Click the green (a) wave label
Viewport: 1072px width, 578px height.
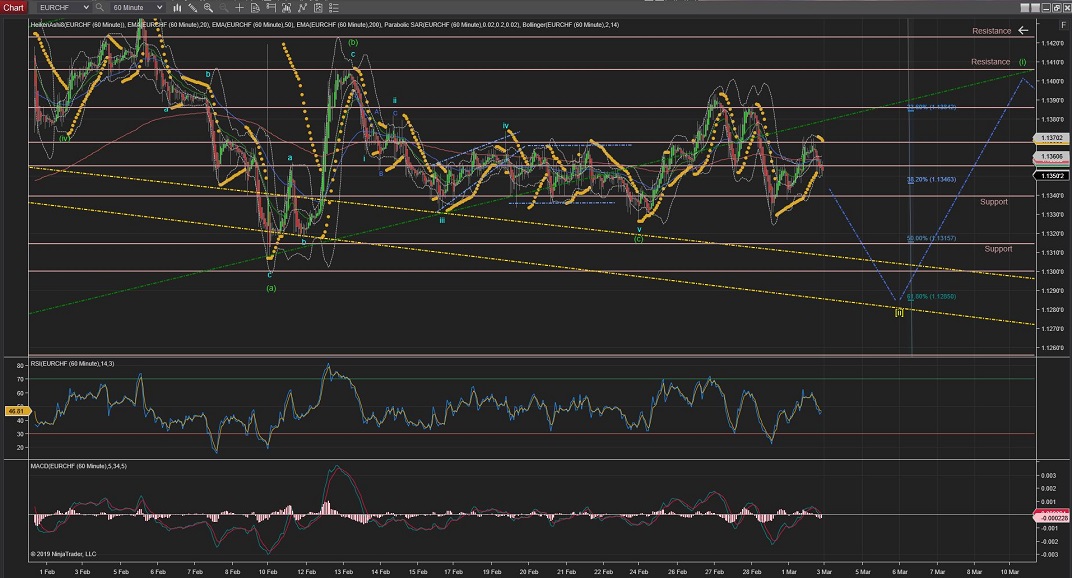(271, 288)
